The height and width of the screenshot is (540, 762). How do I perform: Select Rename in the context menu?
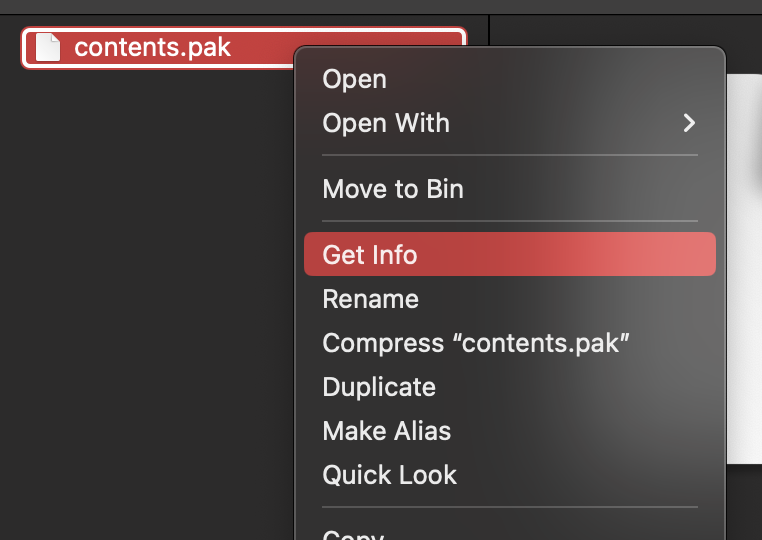tap(509, 298)
